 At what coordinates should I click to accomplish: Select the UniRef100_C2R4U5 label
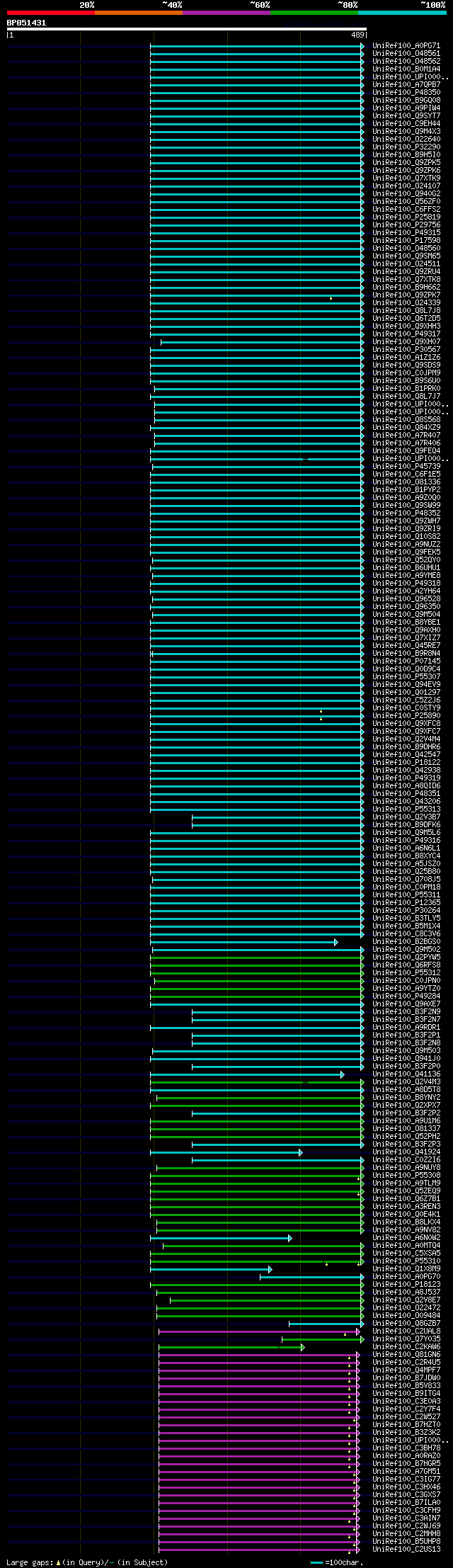[x=406, y=1363]
